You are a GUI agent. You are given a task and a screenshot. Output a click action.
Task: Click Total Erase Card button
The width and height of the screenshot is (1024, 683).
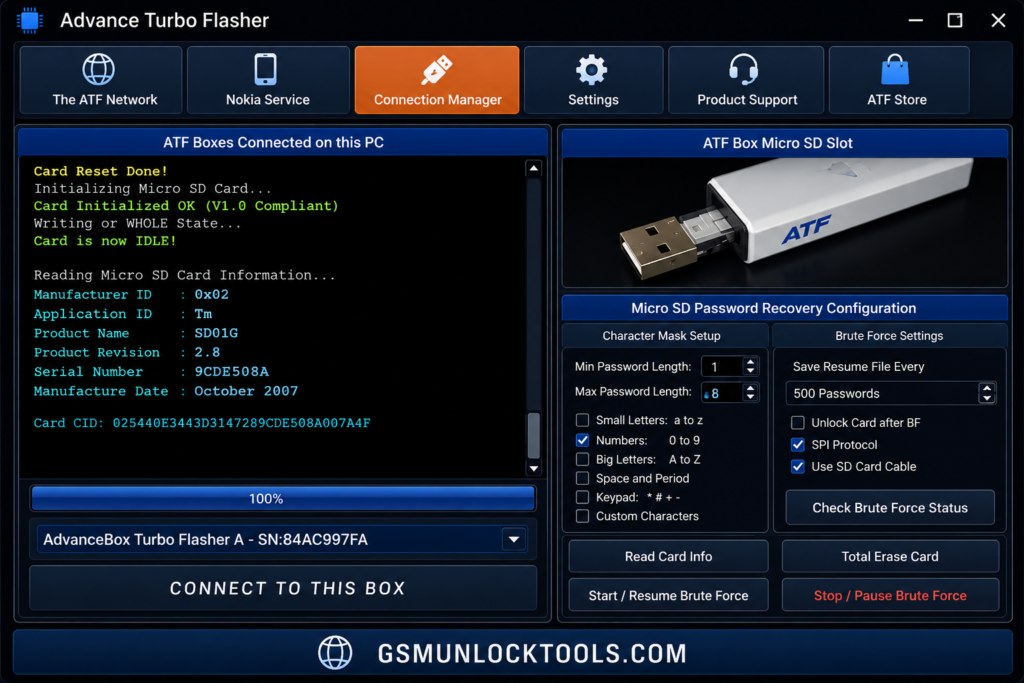coord(889,556)
